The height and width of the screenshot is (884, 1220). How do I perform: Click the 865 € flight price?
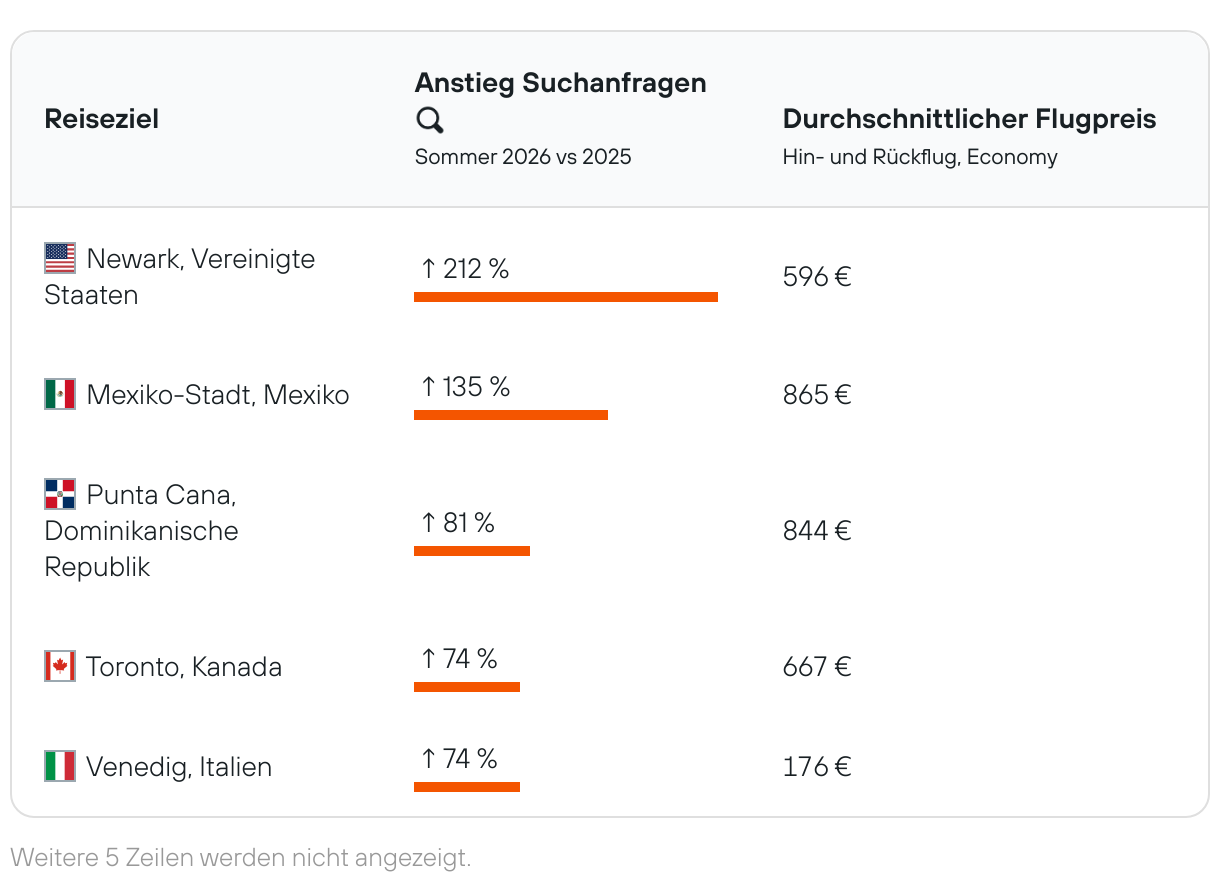(816, 394)
